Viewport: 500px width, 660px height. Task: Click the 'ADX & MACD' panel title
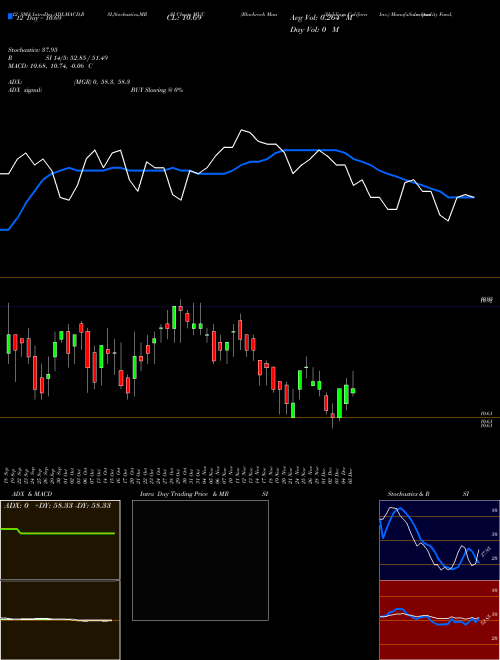(x=32, y=494)
